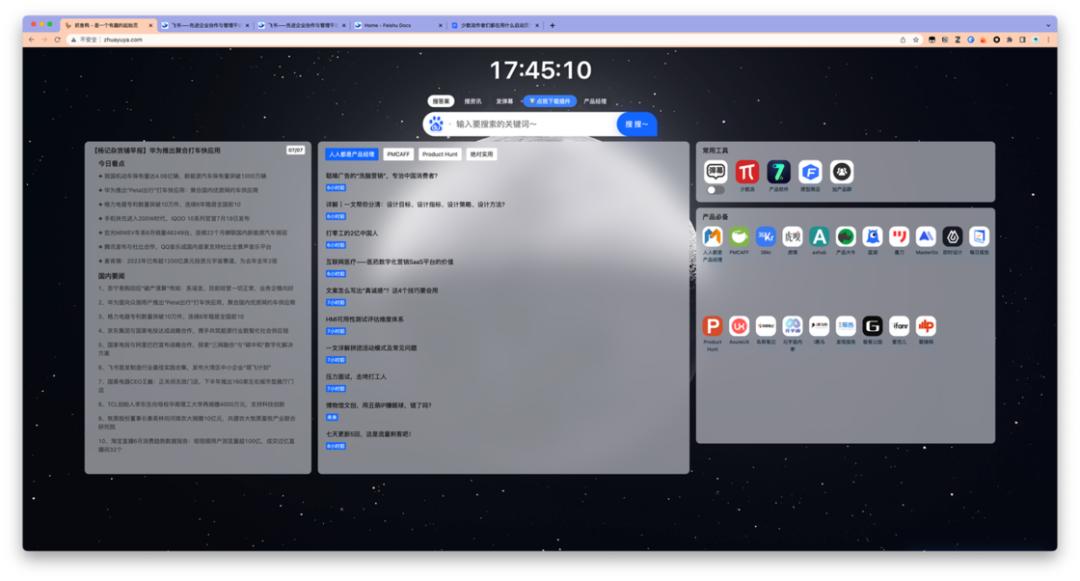1080x581 pixels.
Task: Switch to the Home - Feishu Docs tab
Action: (396, 25)
